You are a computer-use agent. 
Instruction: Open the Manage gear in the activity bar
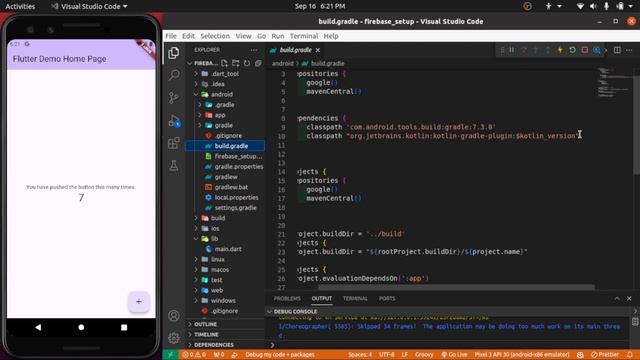click(x=174, y=338)
